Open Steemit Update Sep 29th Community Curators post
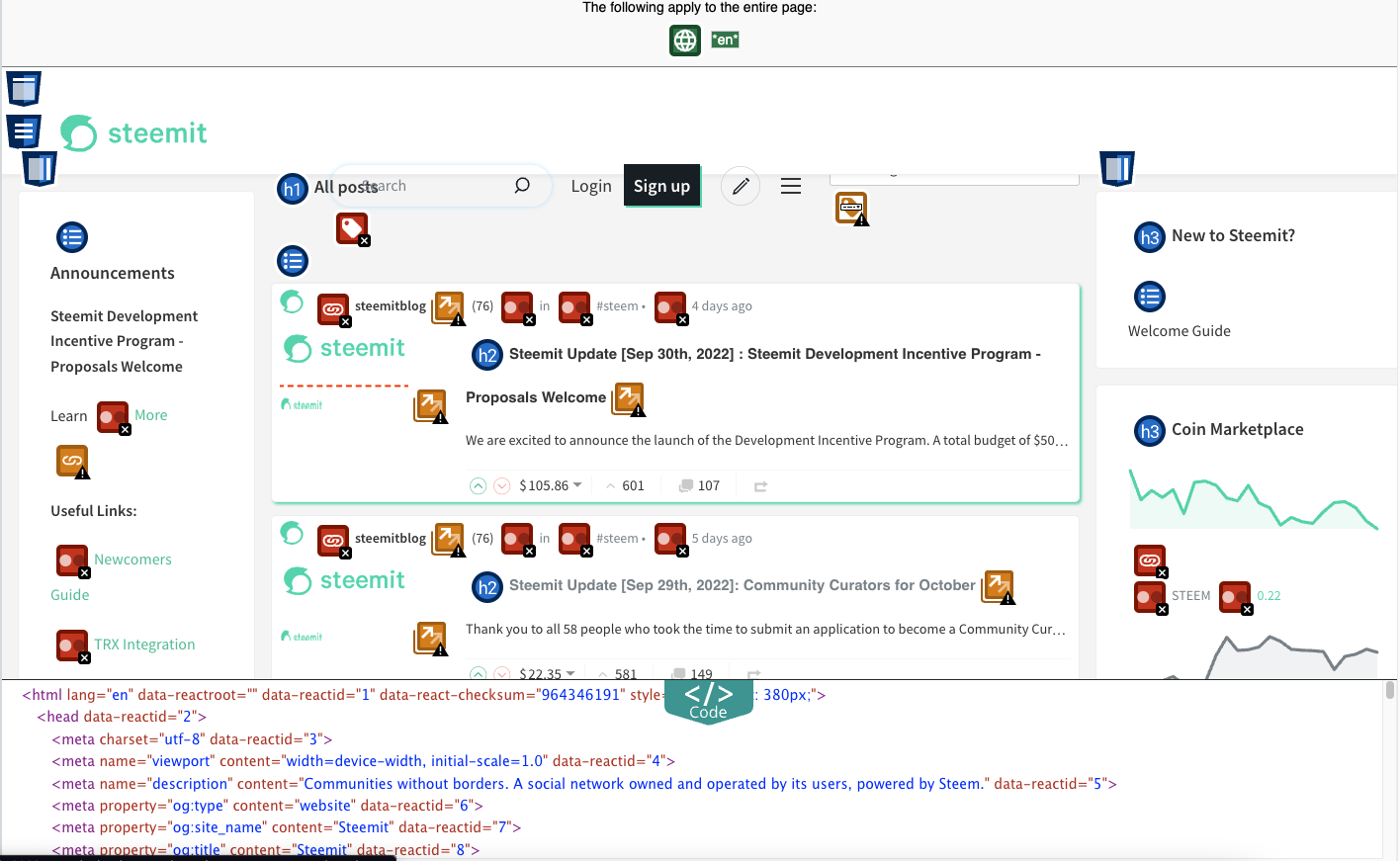This screenshot has height=861, width=1400. (742, 585)
